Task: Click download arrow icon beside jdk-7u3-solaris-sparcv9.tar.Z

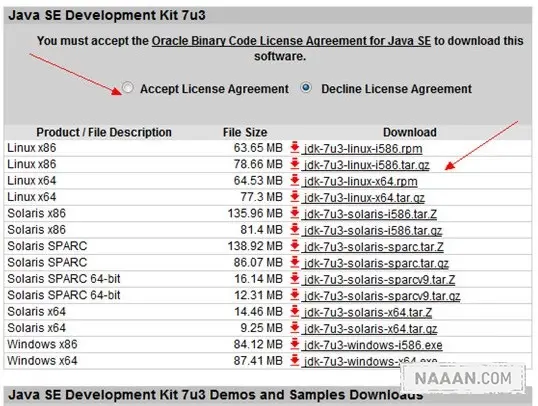Action: pos(294,279)
